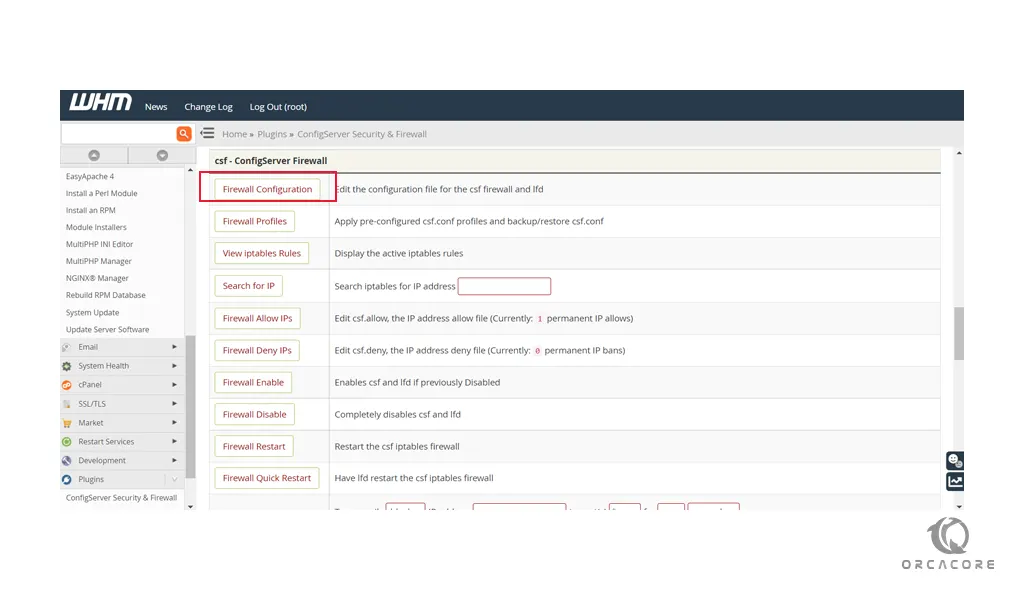Image resolution: width=1024 pixels, height=600 pixels.
Task: Open the statistics chart icon on right edge
Action: [955, 482]
